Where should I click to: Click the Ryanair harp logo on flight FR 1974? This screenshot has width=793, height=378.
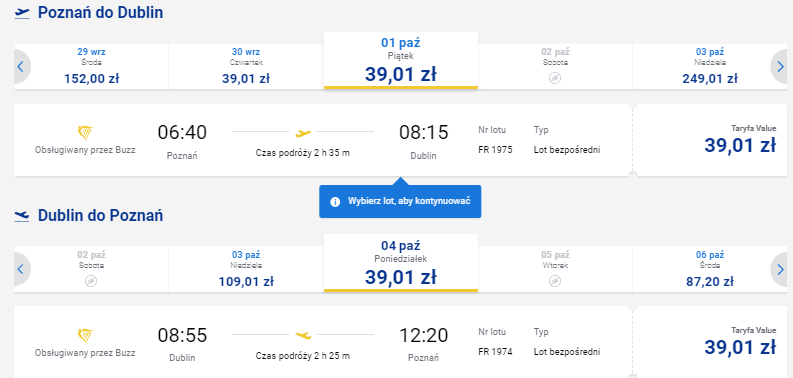85,335
